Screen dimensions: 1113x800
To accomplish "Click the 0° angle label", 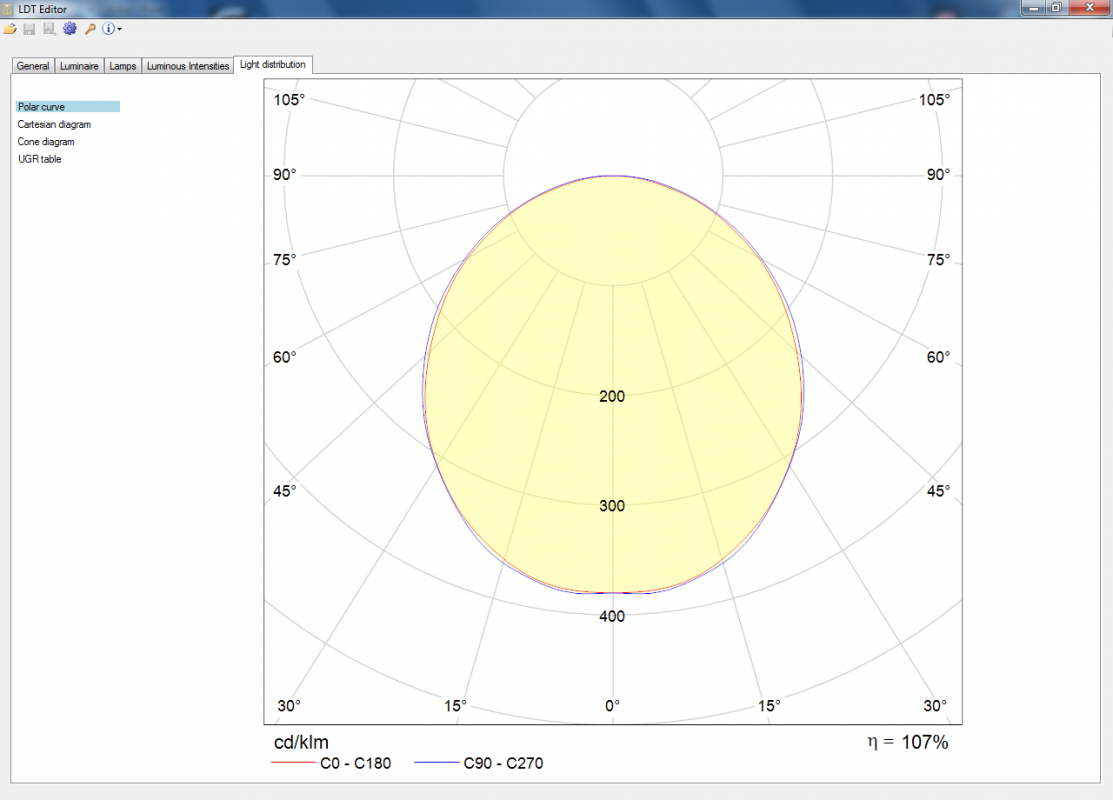I will 613,706.
